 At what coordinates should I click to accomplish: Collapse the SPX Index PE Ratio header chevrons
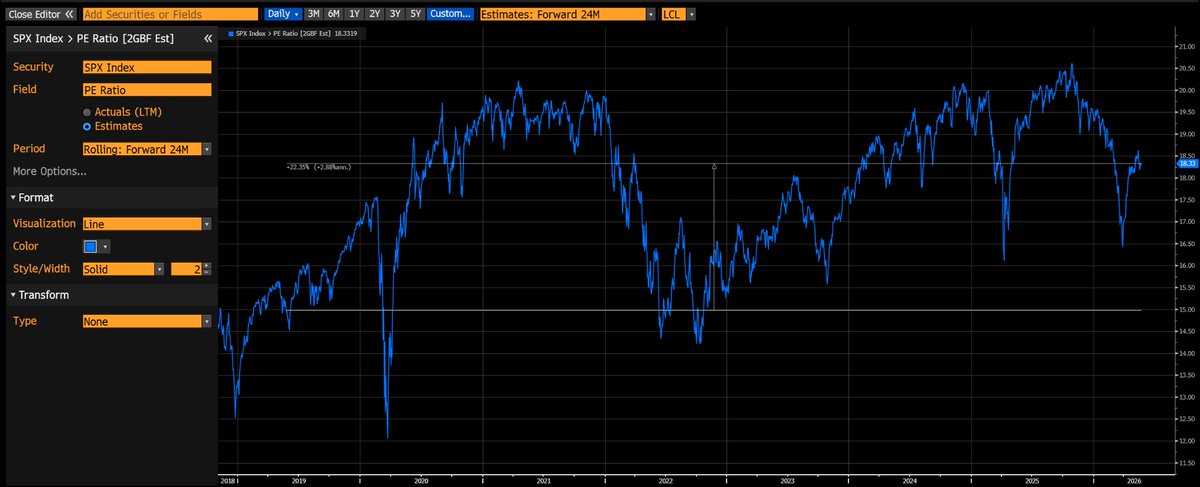point(208,38)
